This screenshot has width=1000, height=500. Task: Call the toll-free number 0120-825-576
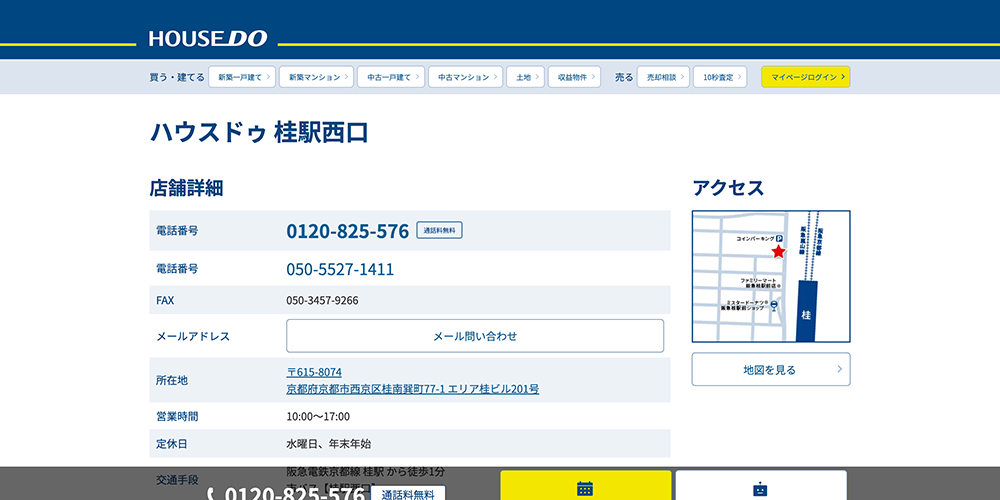[348, 231]
